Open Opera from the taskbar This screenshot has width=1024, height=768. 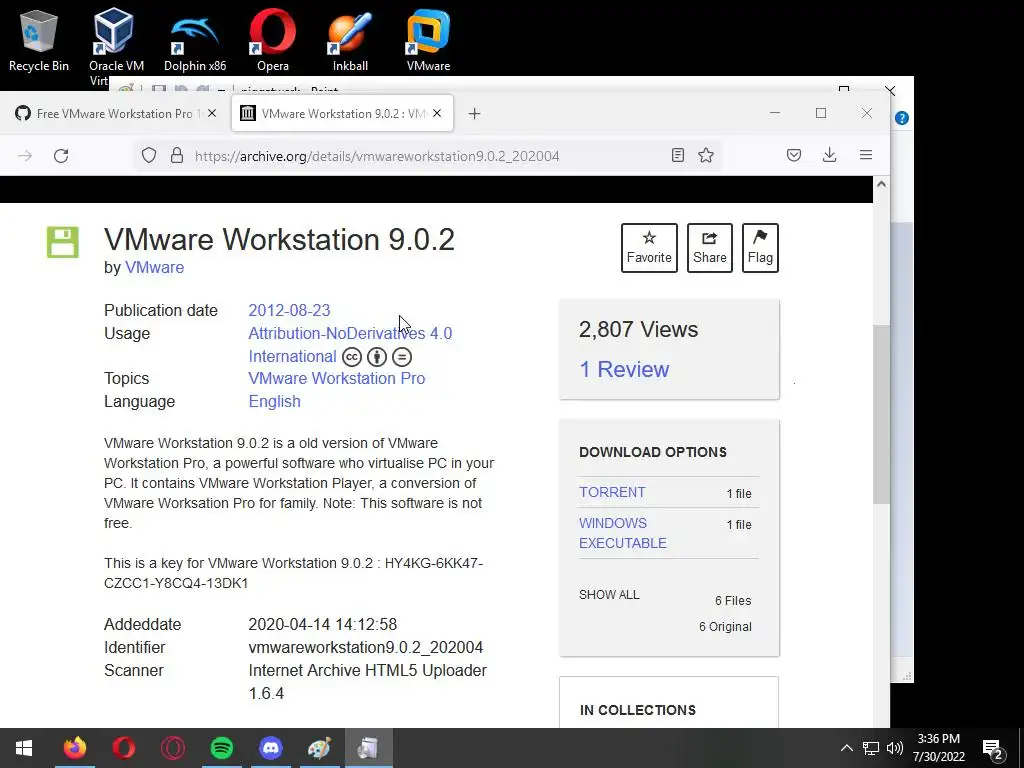123,748
